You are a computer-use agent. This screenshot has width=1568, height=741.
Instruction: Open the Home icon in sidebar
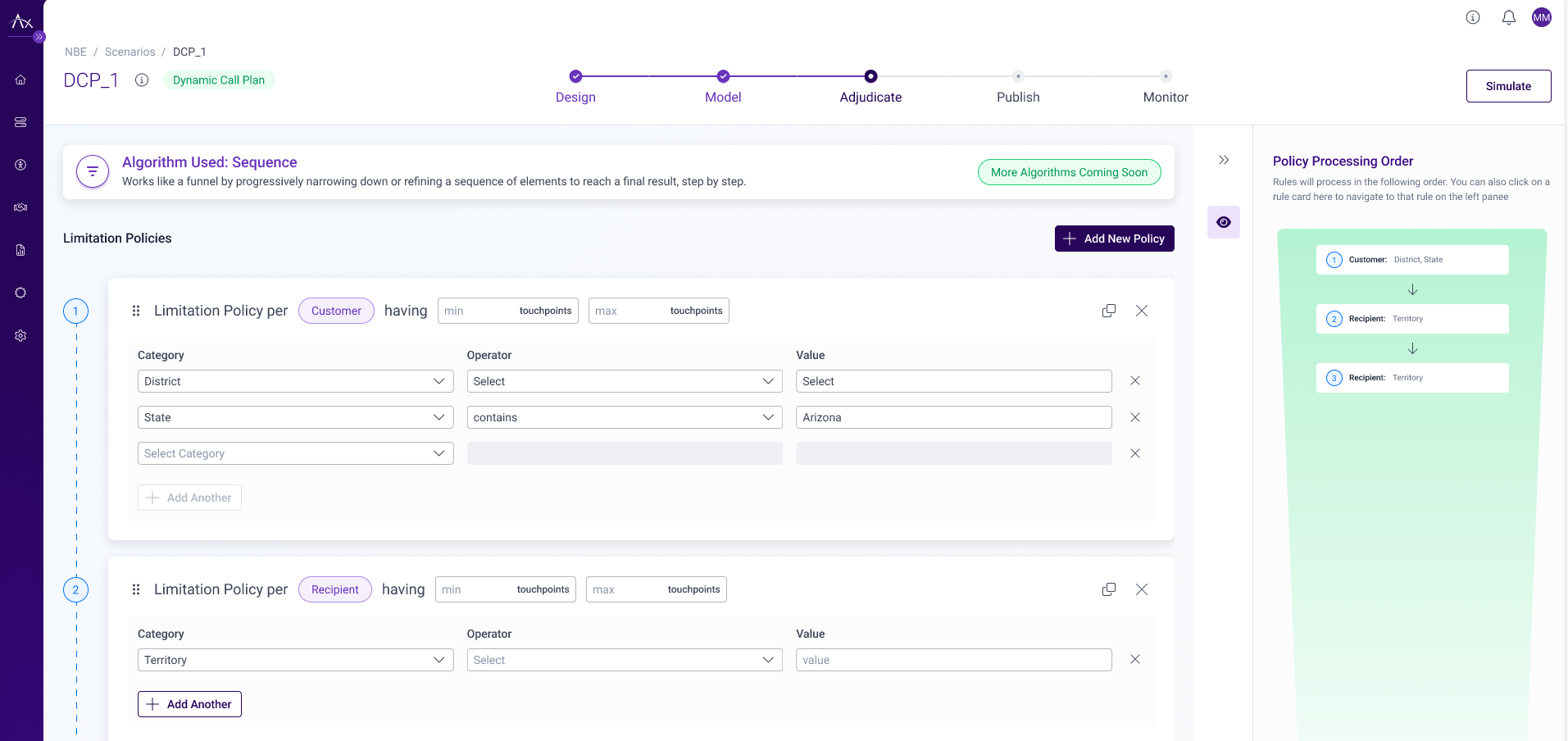(x=20, y=80)
